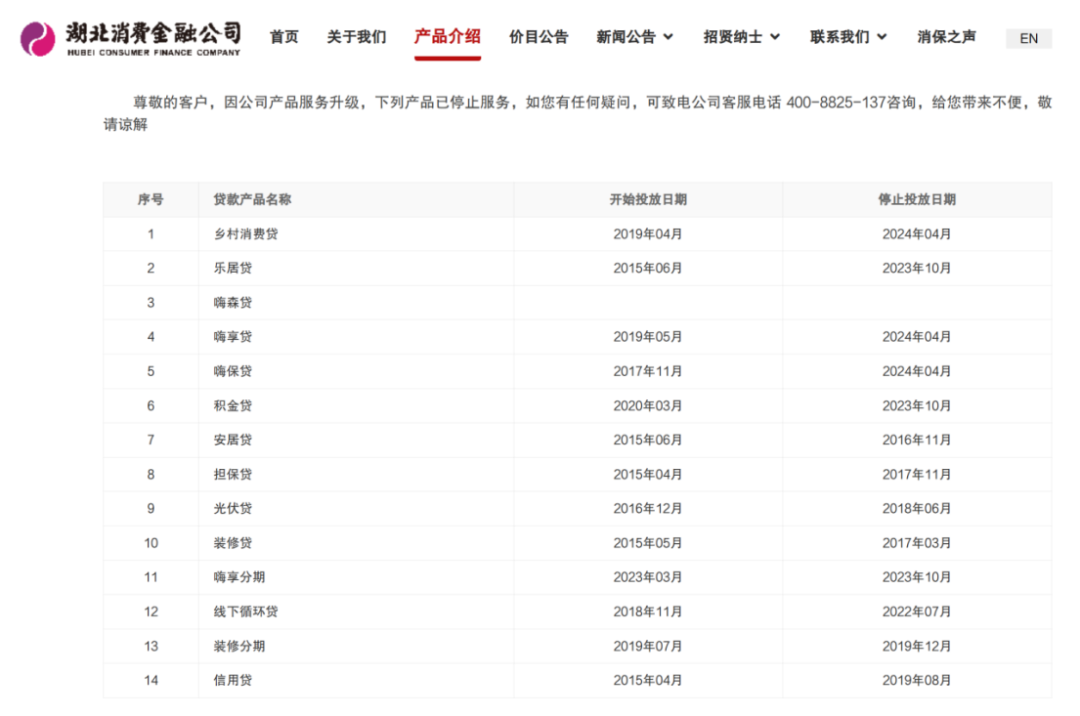
Task: Click the 开始投放日期 column header
Action: tap(647, 200)
